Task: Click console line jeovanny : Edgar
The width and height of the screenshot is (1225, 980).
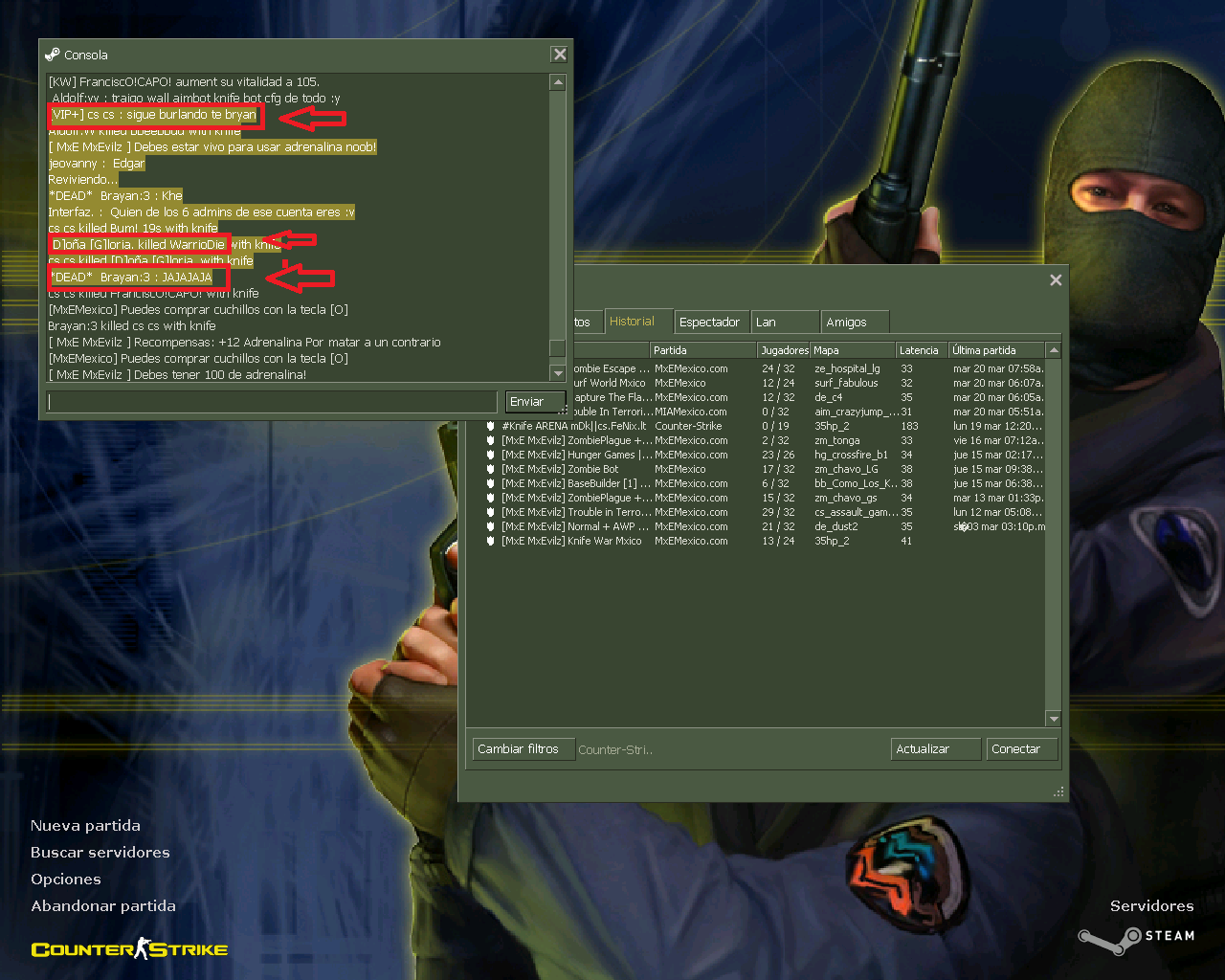Action: click(x=97, y=163)
